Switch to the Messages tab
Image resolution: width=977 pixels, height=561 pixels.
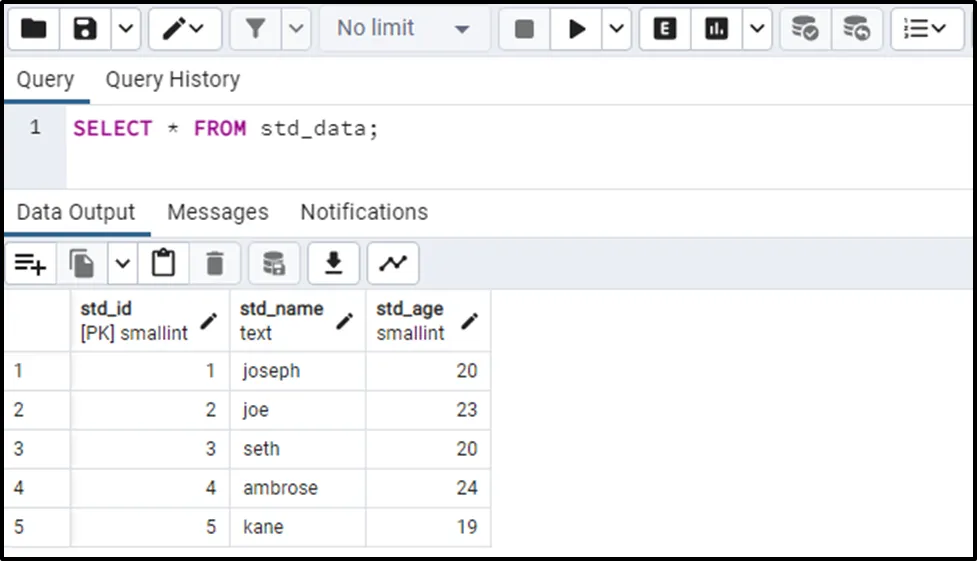217,212
